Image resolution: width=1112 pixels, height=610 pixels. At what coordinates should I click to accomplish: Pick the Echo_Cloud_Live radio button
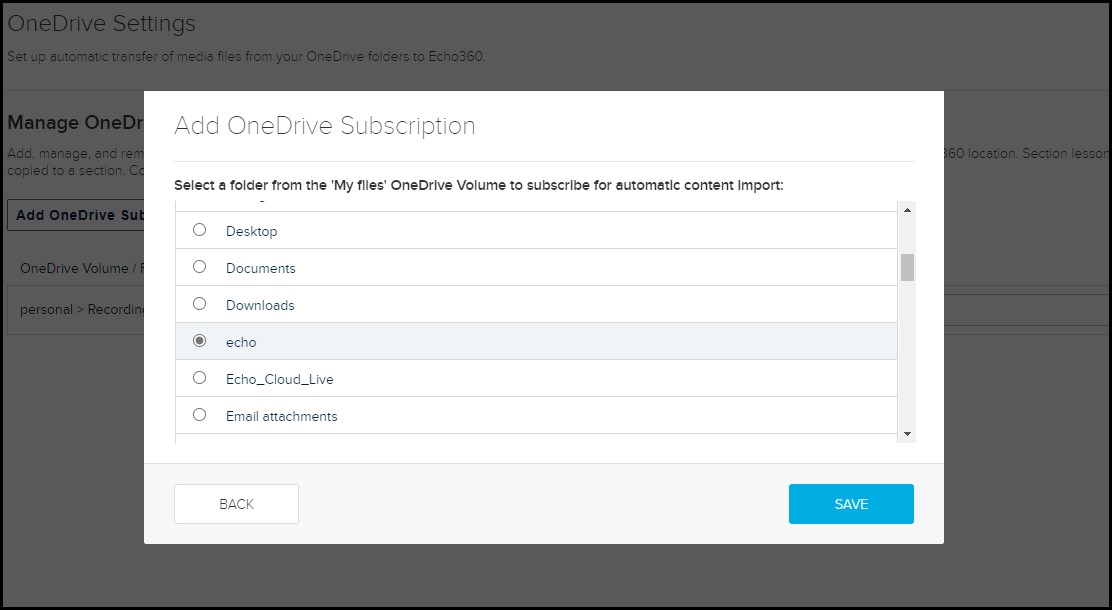click(x=199, y=377)
